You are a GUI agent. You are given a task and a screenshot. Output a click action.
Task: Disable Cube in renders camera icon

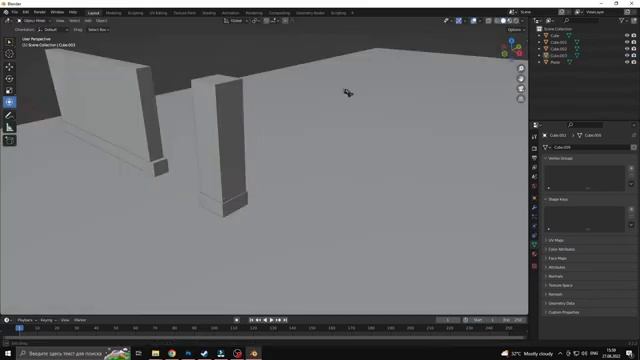[x=634, y=36]
